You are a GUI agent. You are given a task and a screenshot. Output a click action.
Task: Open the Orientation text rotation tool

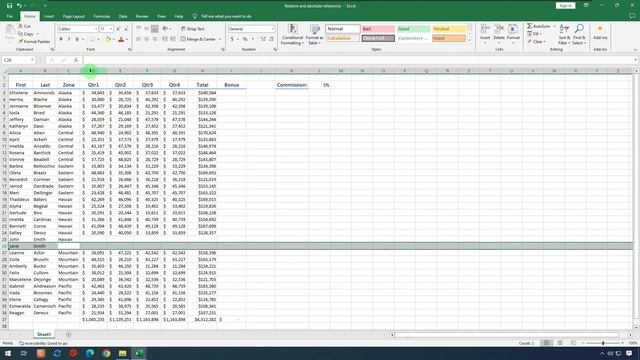[166, 29]
